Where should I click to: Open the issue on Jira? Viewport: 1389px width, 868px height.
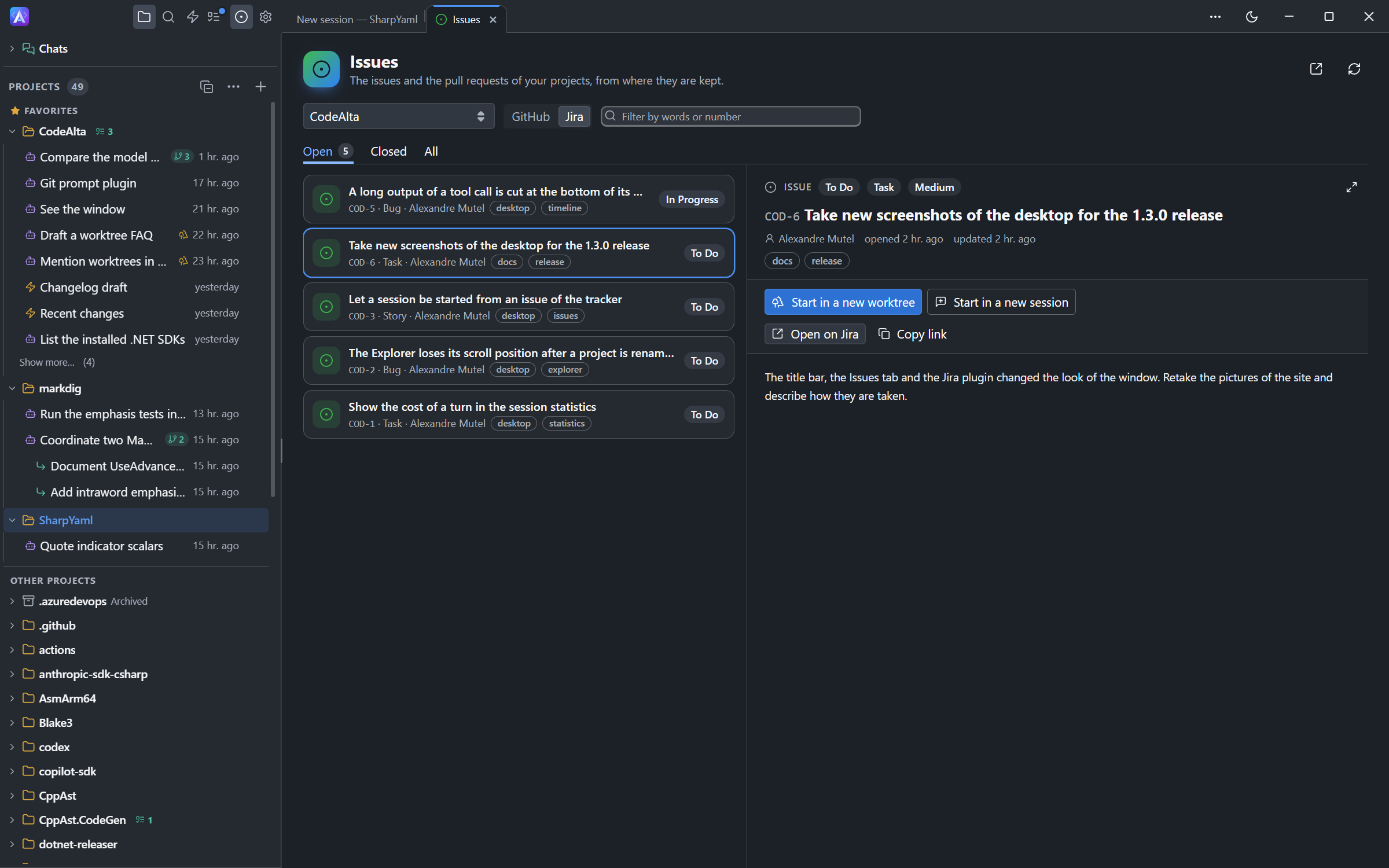click(x=815, y=334)
